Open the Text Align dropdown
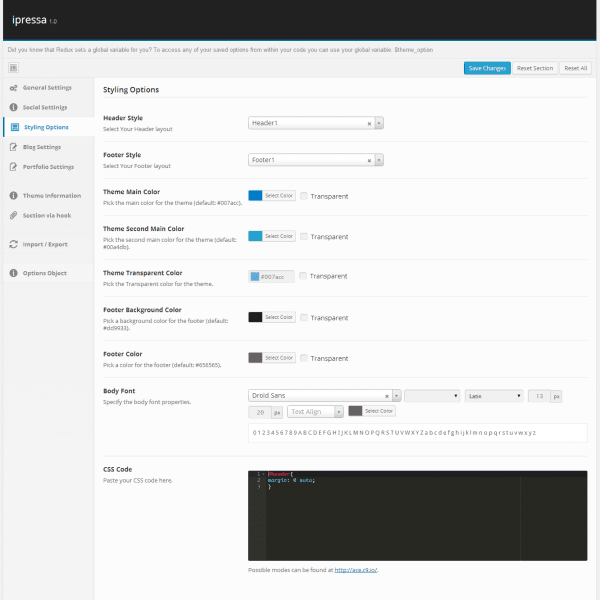Screen dimensions: 600x600 [x=338, y=411]
